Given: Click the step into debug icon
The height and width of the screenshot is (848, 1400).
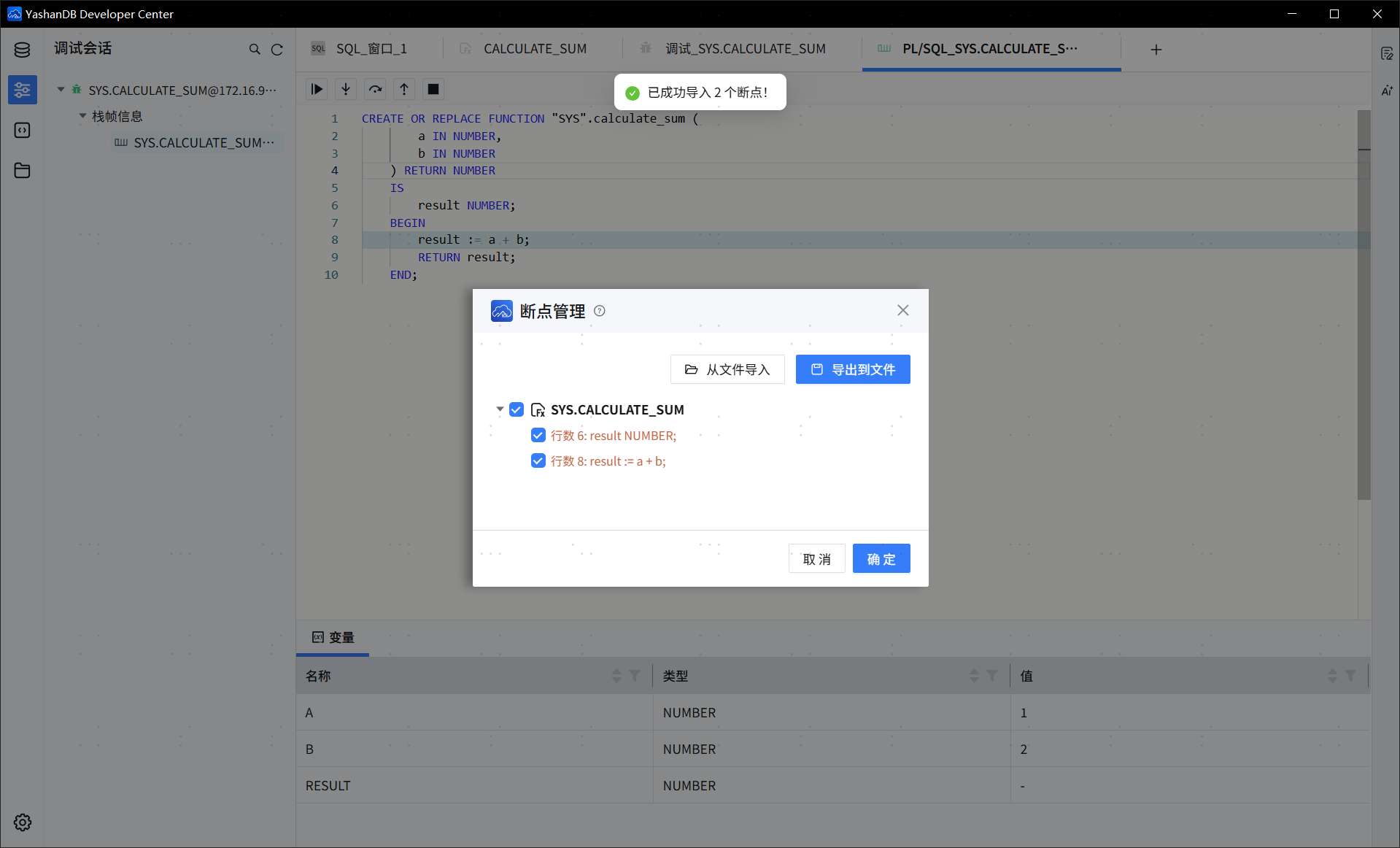Looking at the screenshot, I should coord(346,89).
